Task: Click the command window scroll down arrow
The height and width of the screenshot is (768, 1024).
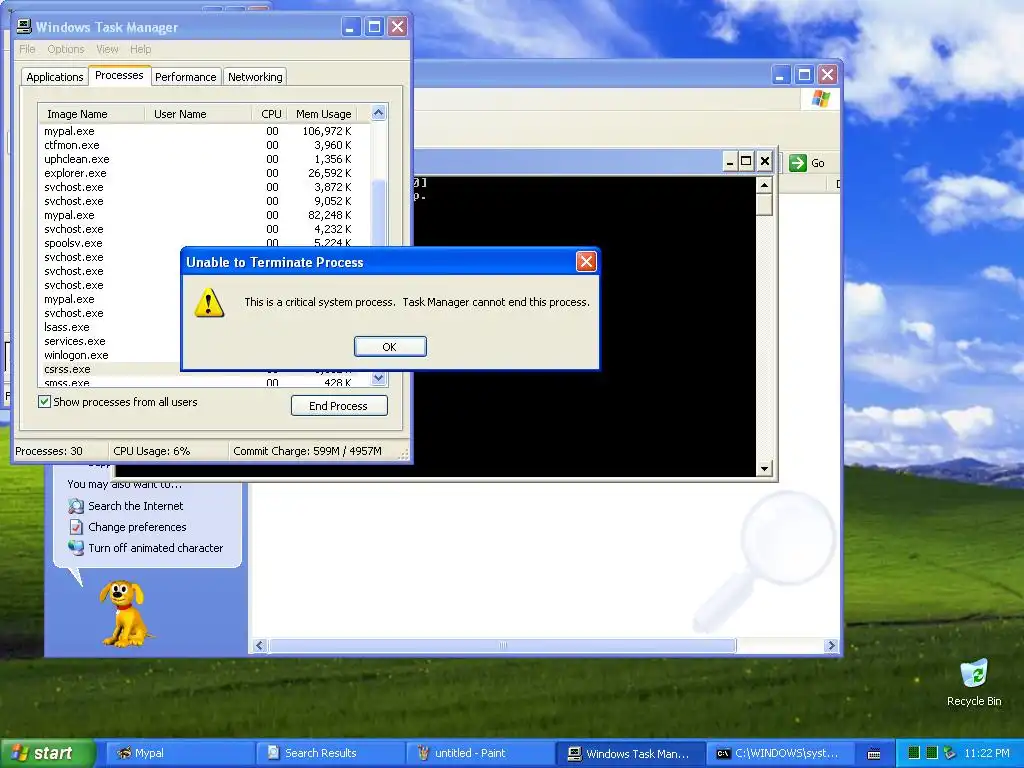Action: point(764,468)
